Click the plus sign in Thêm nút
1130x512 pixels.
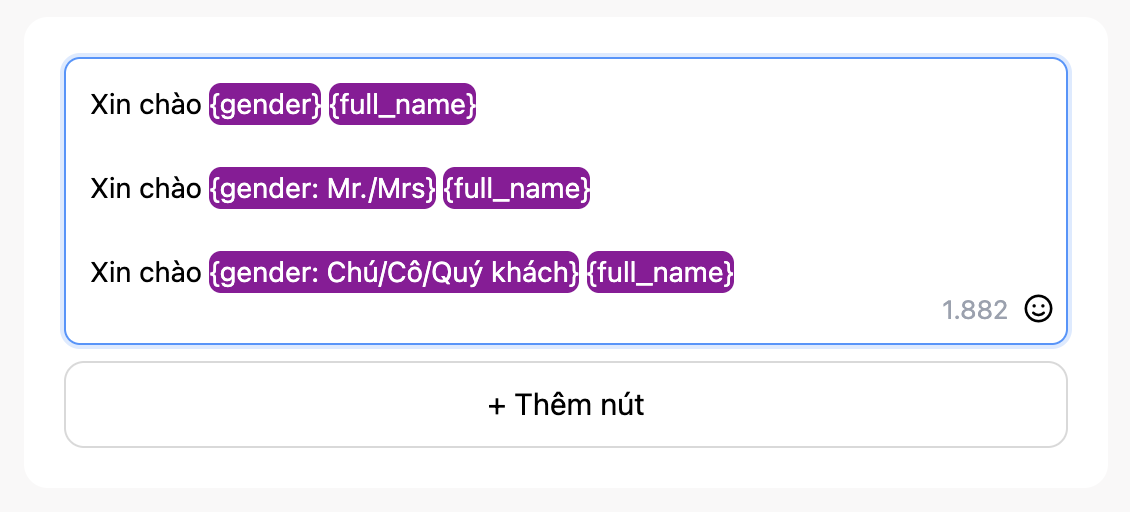click(x=497, y=405)
